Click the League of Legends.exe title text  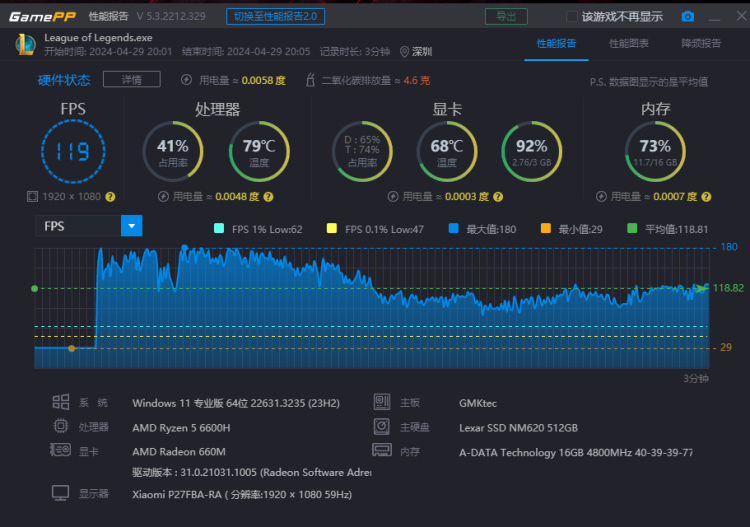[99, 38]
